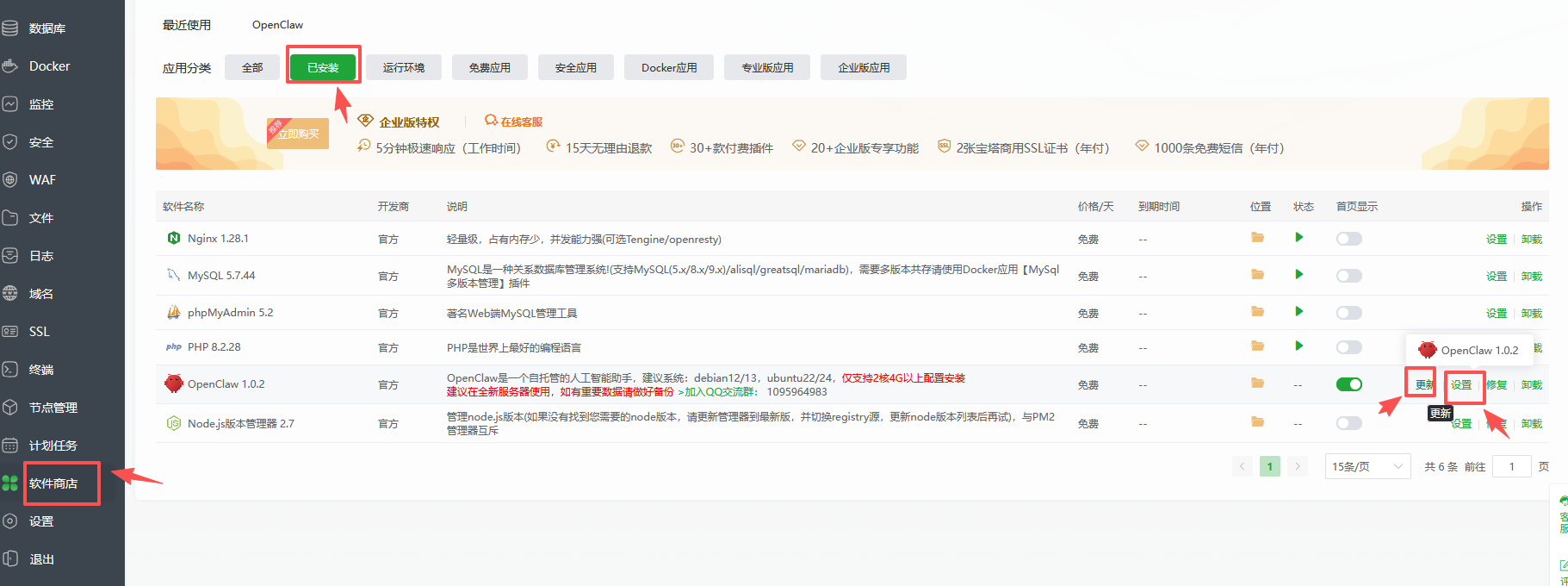Click 卸载 for OpenClaw 1.0.2

click(1531, 384)
